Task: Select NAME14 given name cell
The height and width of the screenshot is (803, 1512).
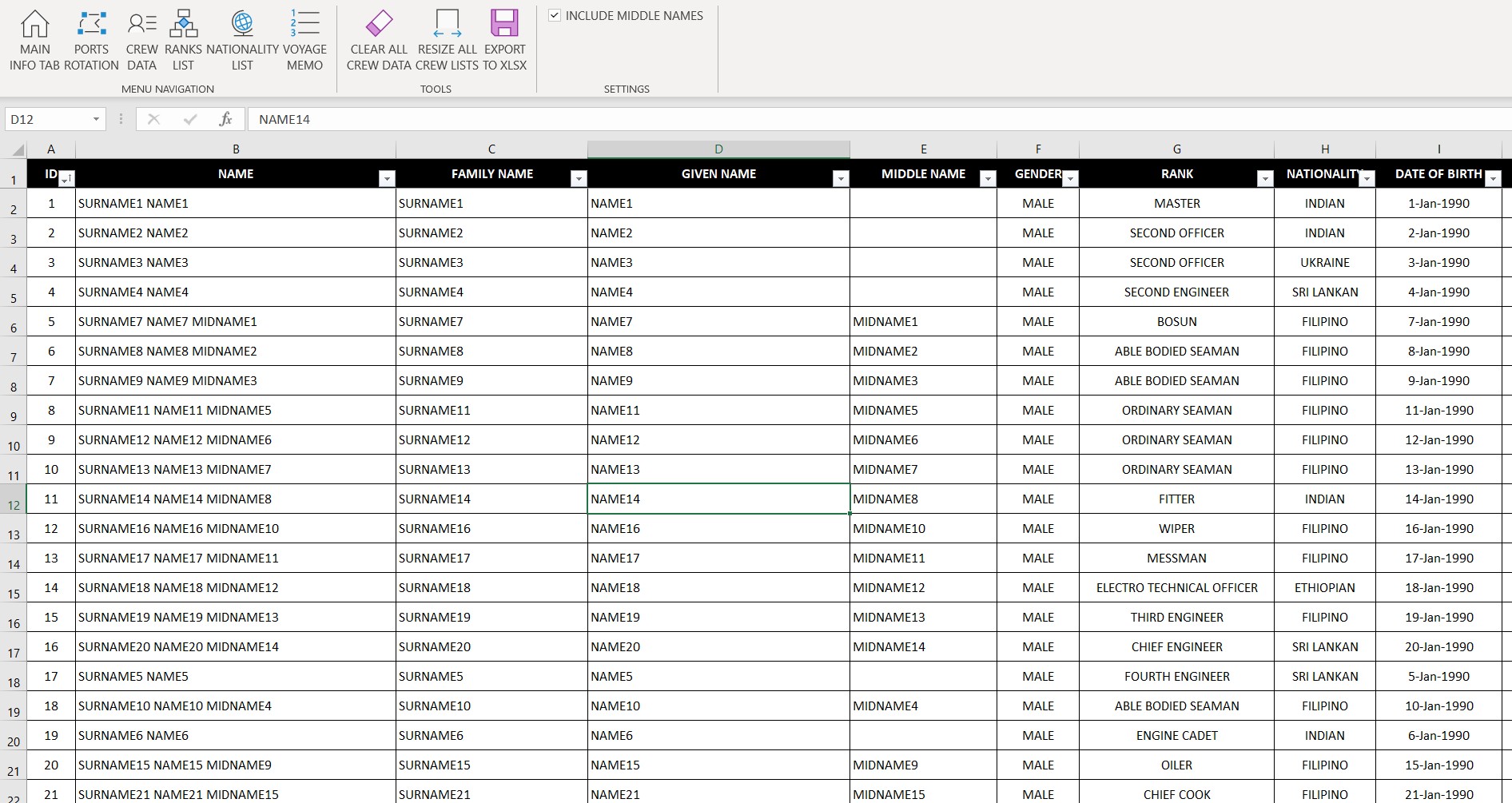Action: 718,499
